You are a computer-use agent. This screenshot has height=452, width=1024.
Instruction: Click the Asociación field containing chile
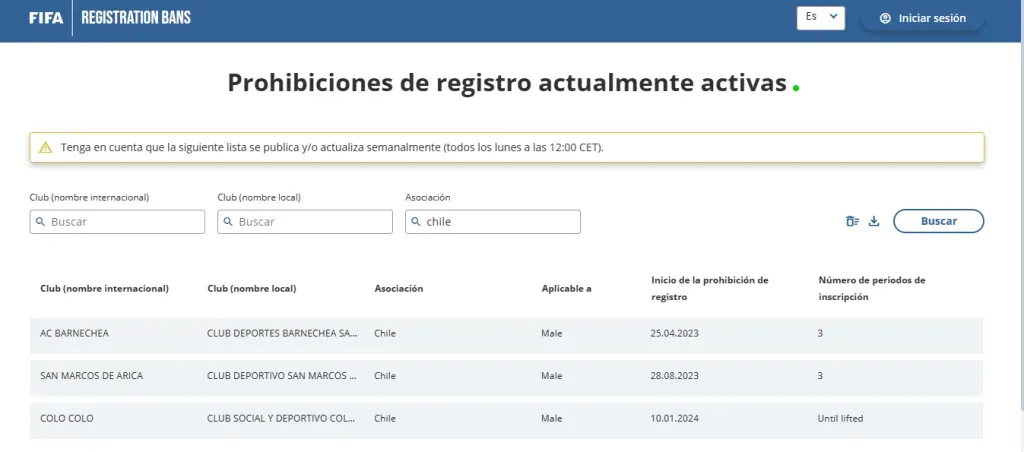[493, 221]
